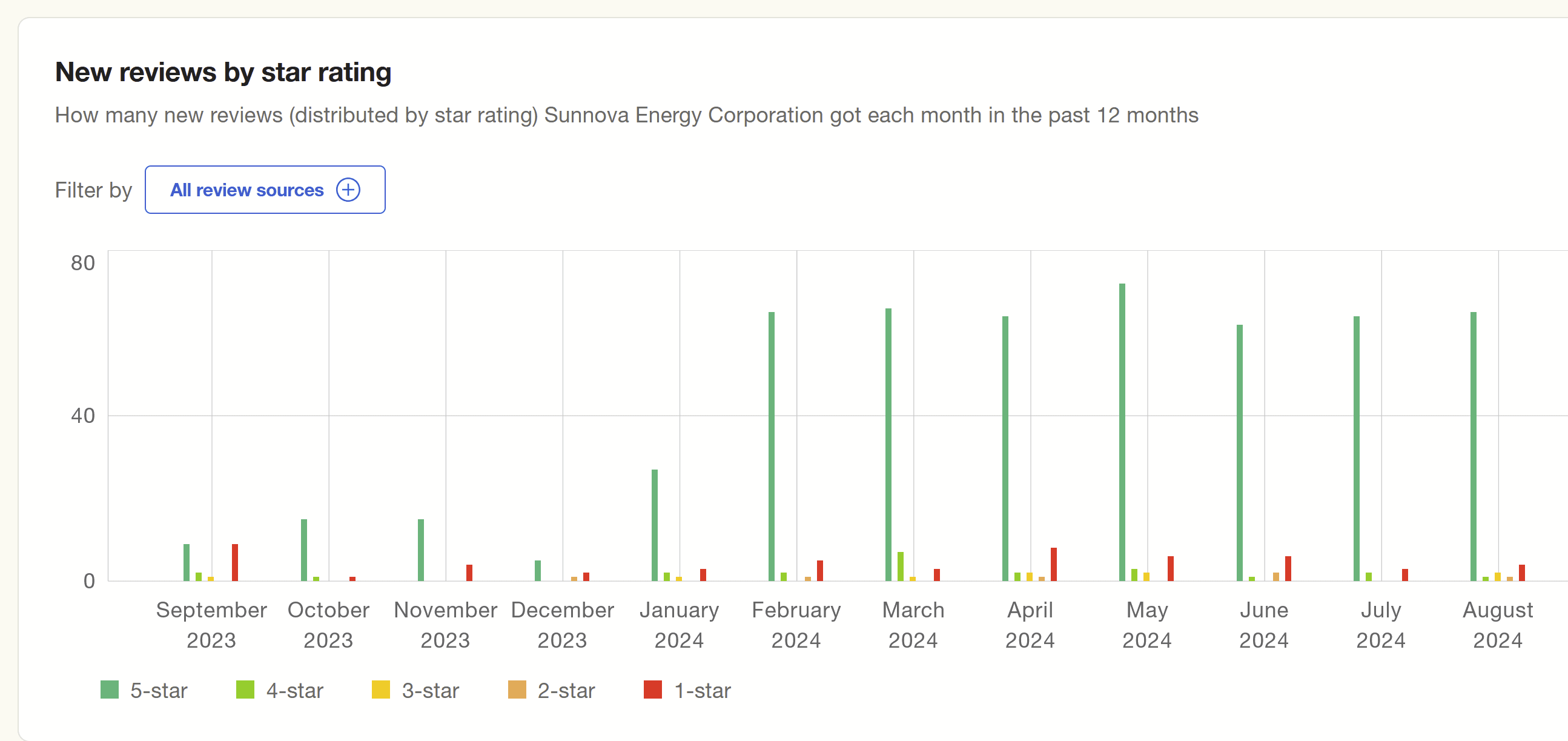Toggle 5-star legend color square
The width and height of the screenshot is (1568, 741).
click(110, 690)
